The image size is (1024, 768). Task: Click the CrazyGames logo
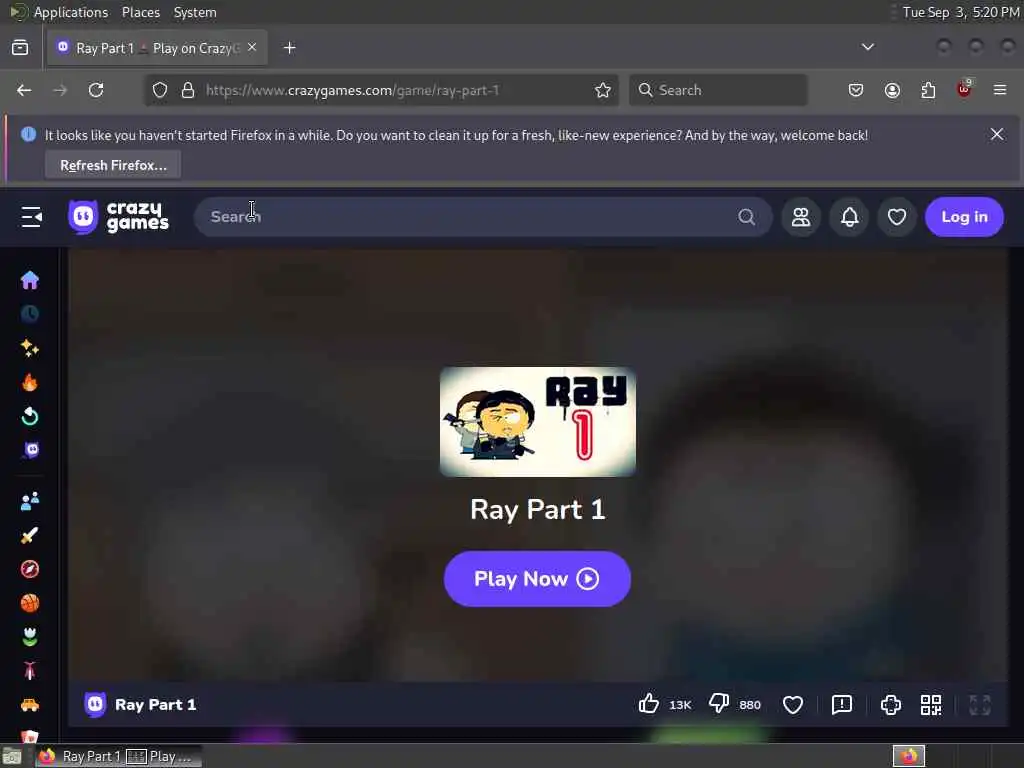118,217
